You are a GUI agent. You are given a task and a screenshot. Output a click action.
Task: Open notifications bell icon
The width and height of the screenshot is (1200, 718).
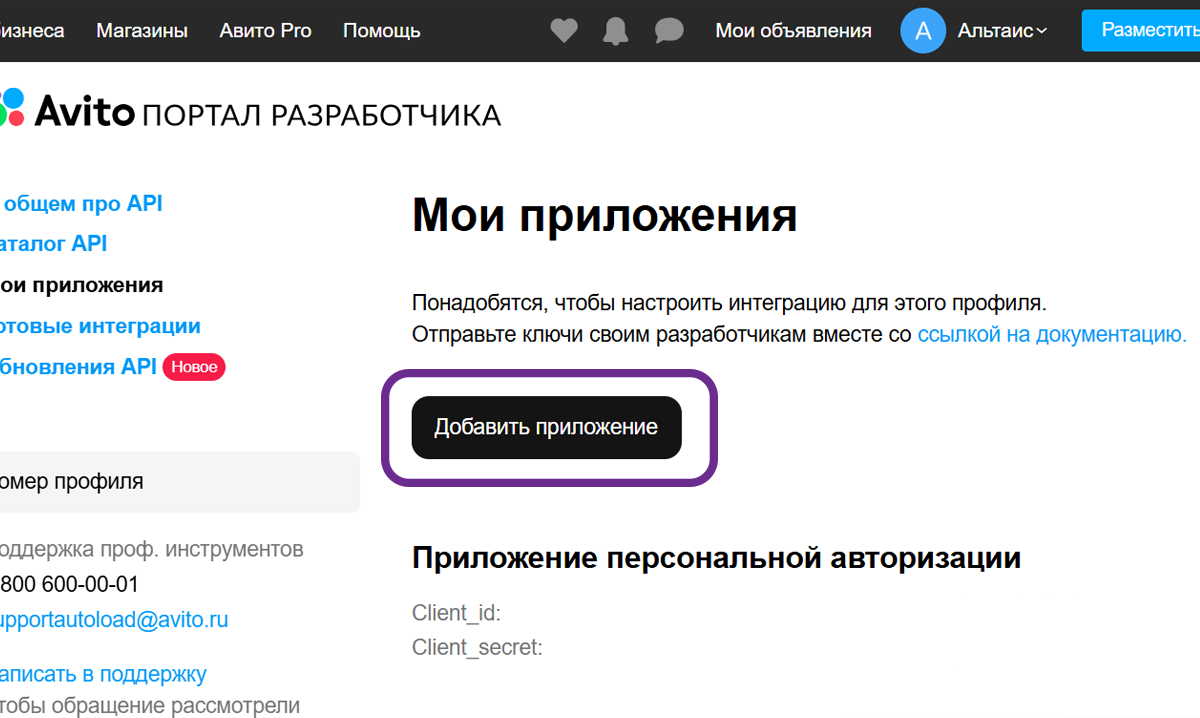coord(616,31)
